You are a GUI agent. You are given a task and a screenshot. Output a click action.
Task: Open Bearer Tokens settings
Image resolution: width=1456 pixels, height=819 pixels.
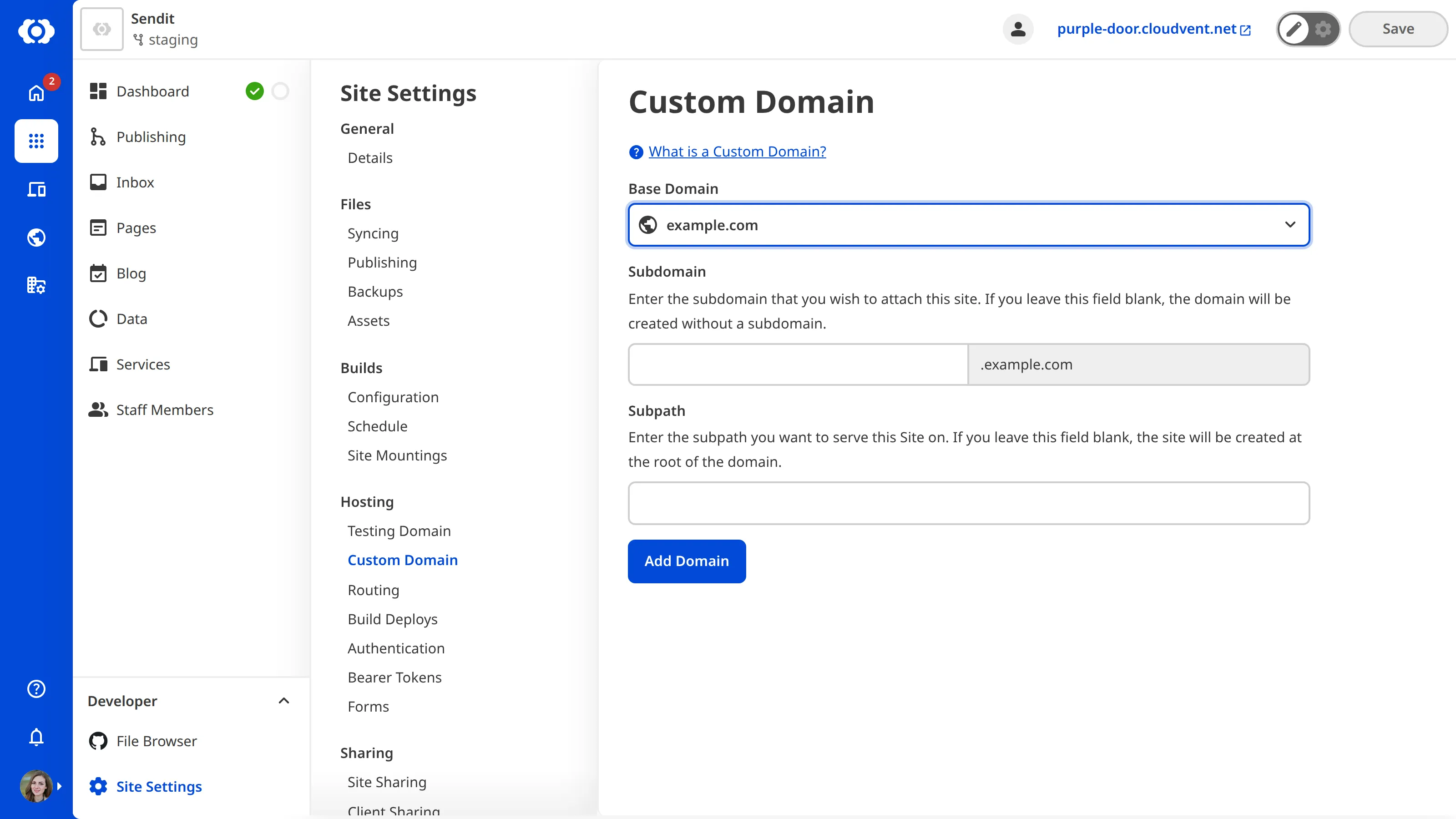coord(394,677)
